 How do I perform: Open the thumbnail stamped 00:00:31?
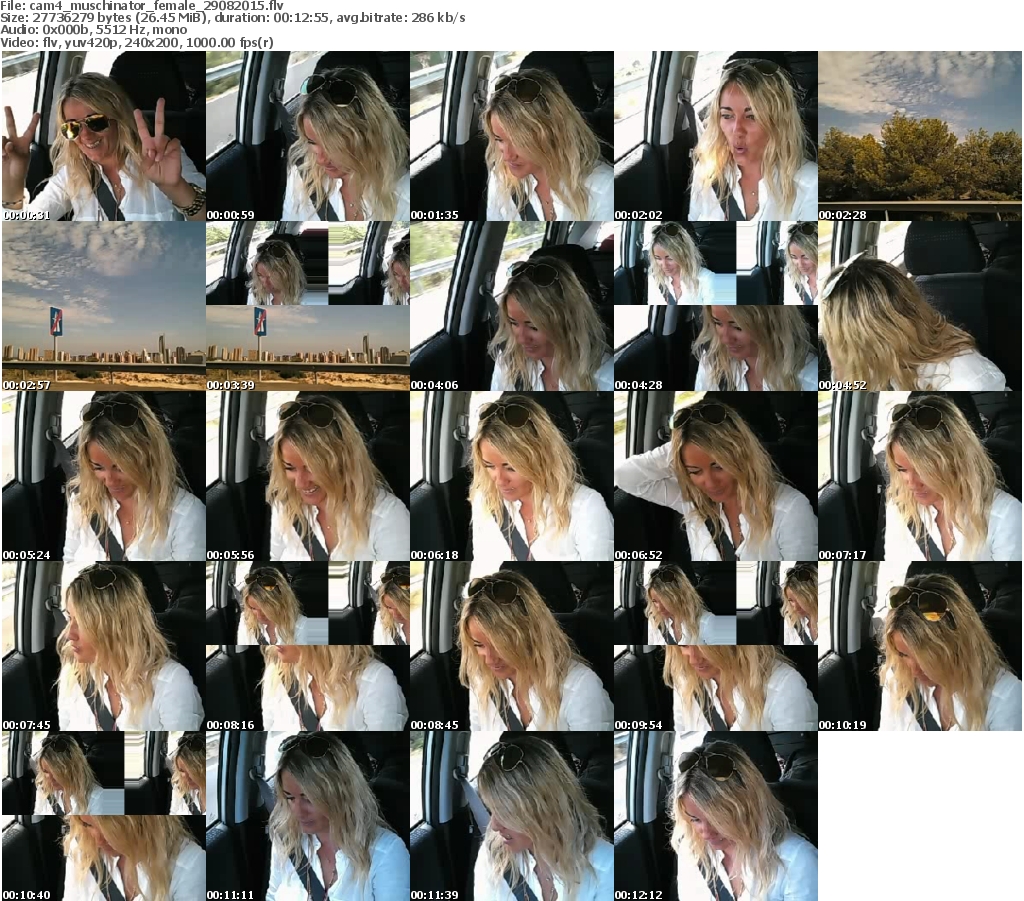pyautogui.click(x=104, y=136)
